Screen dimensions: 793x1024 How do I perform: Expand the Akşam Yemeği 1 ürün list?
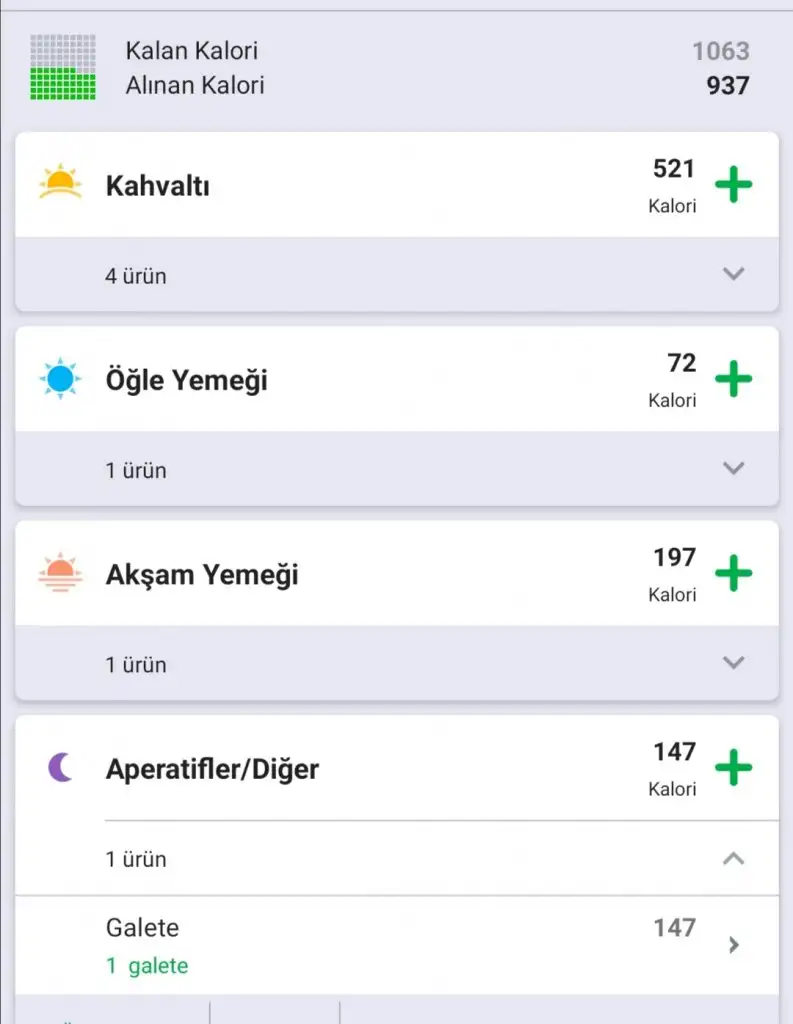734,662
